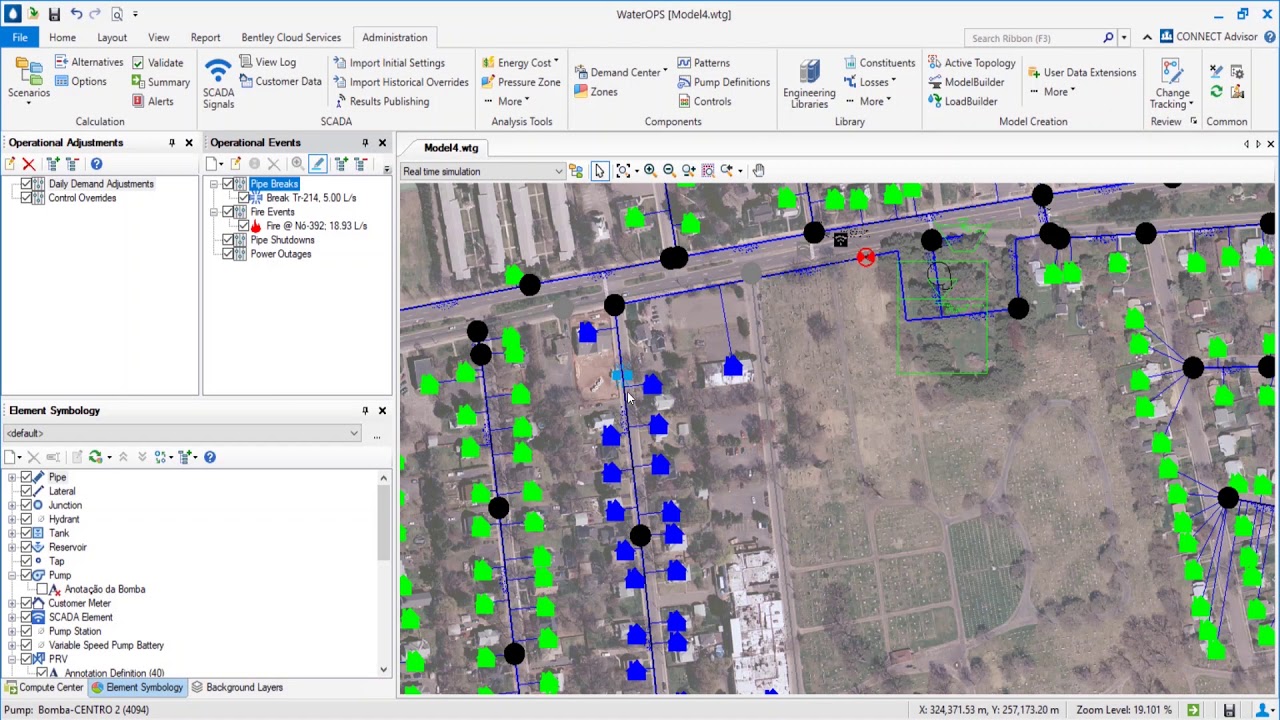1280x720 pixels.
Task: Click Validate in Calculation group
Action: click(x=157, y=62)
